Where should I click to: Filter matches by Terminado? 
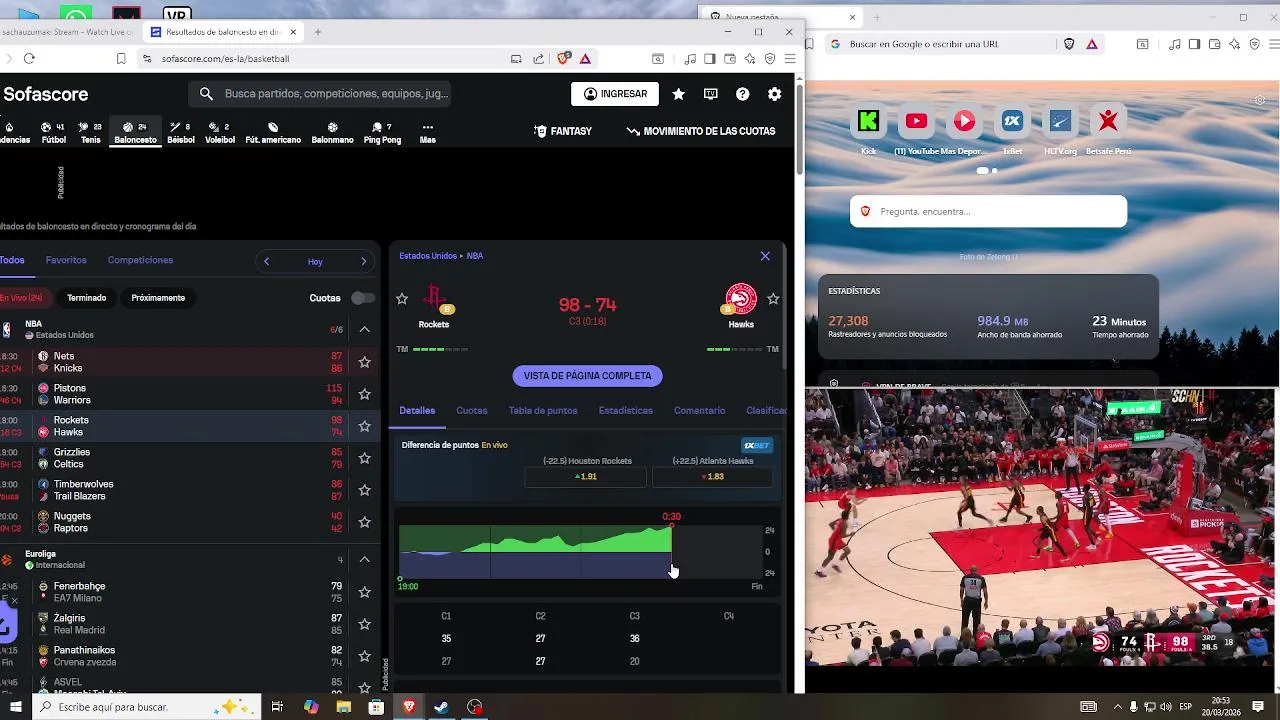(x=86, y=298)
